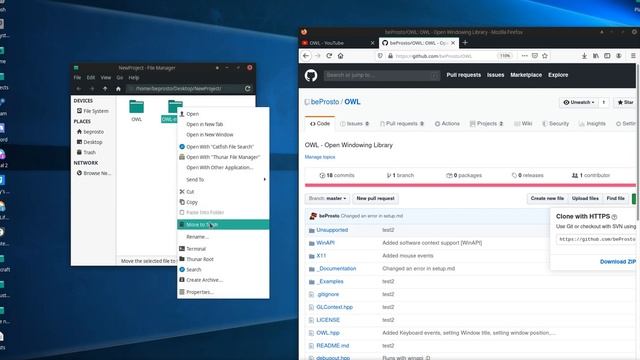The width and height of the screenshot is (640, 360).
Task: Choose Open With Catfish File Search
Action: click(x=223, y=147)
